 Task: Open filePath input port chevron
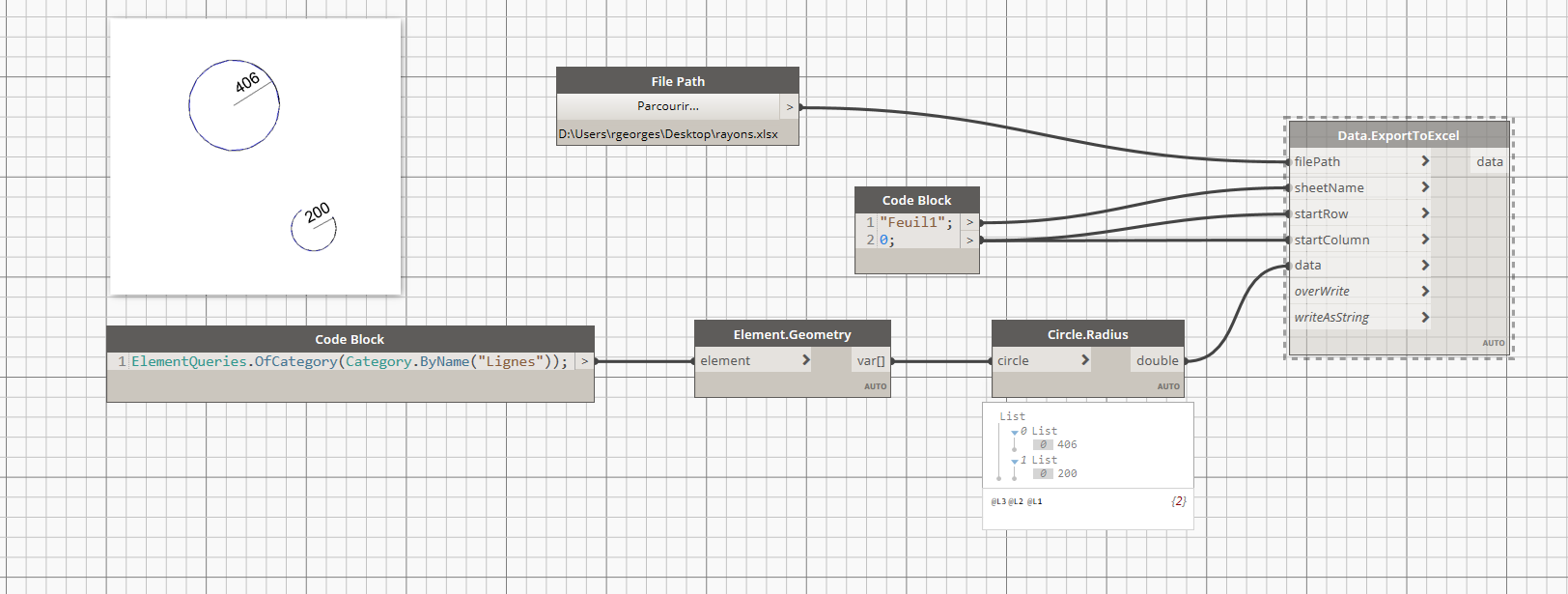(1425, 161)
